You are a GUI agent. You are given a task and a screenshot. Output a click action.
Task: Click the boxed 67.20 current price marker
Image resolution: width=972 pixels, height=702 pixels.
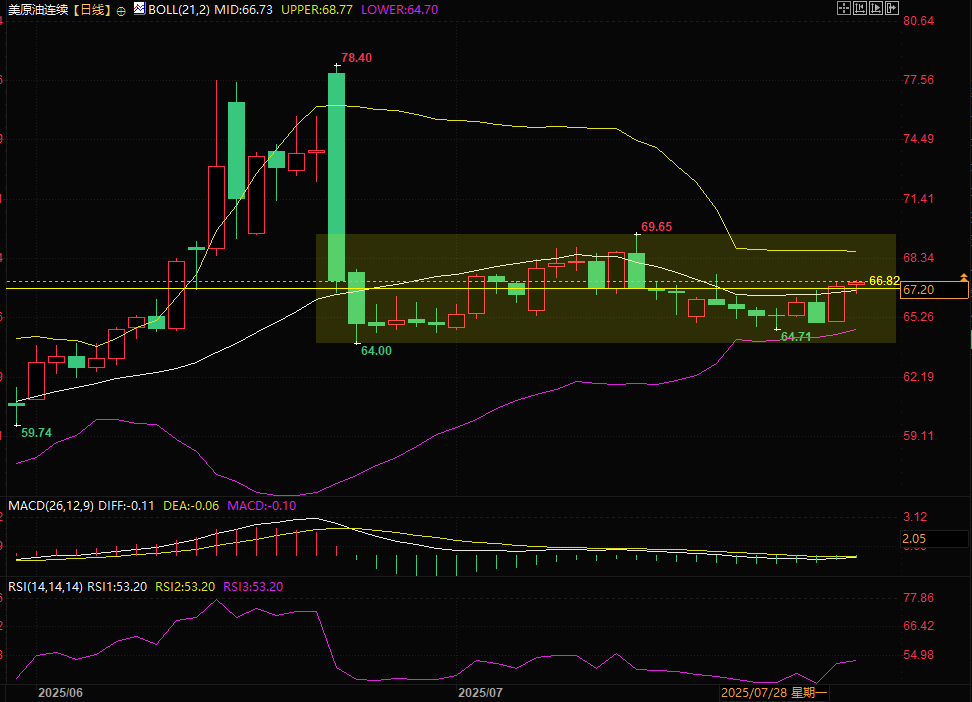coord(934,290)
